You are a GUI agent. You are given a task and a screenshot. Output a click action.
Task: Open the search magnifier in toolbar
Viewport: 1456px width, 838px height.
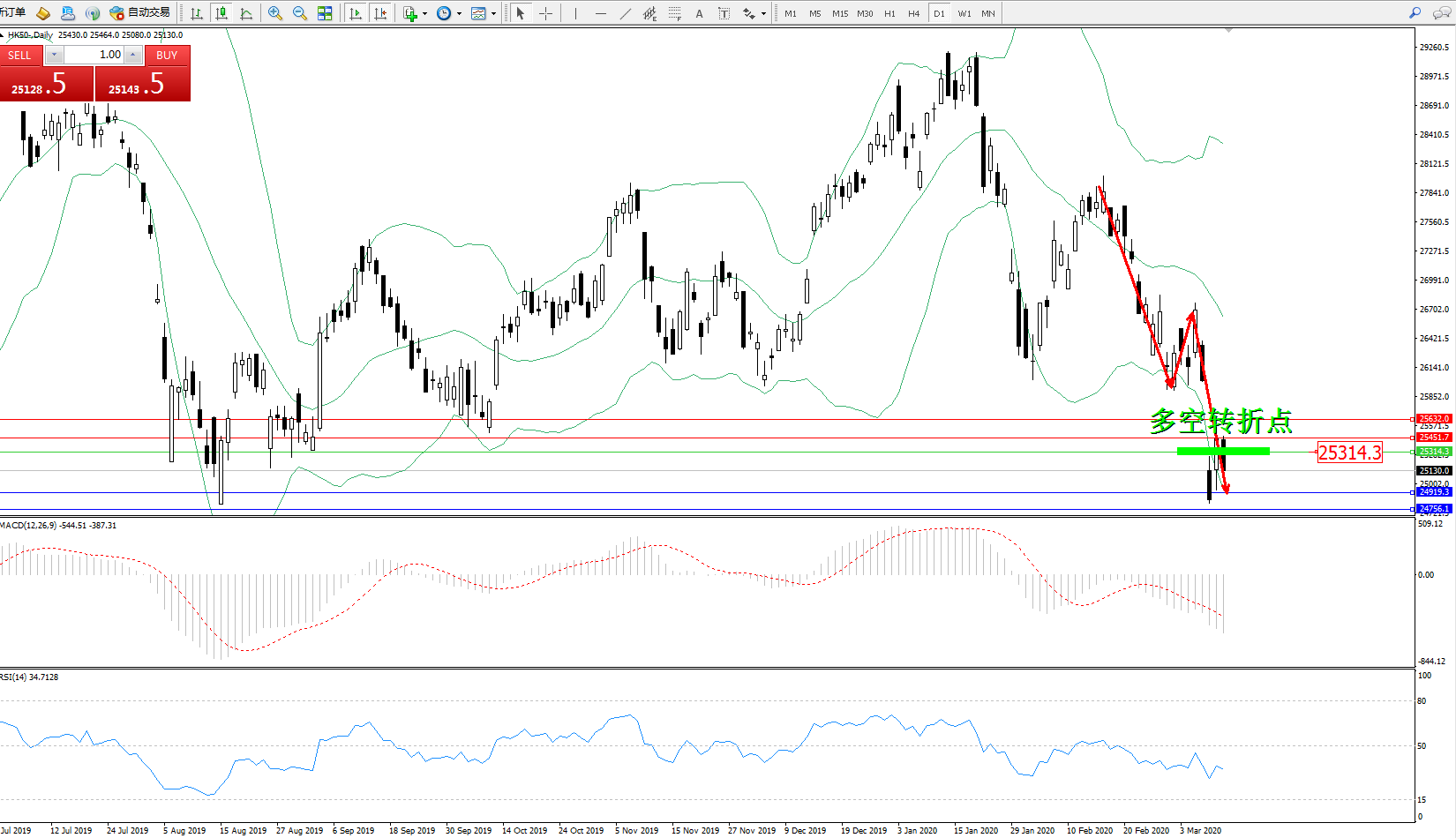point(1415,13)
